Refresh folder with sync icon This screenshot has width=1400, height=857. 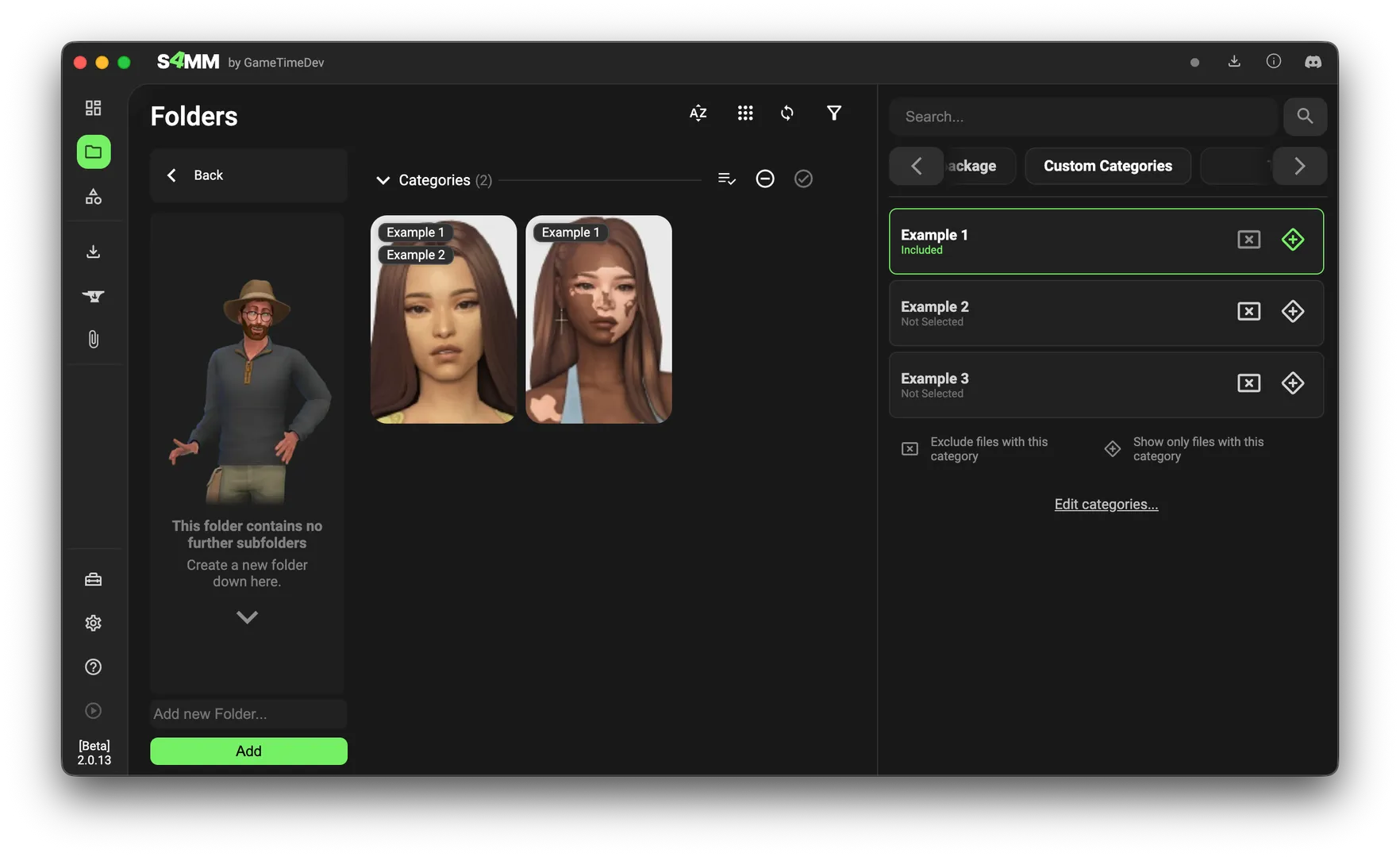click(787, 113)
